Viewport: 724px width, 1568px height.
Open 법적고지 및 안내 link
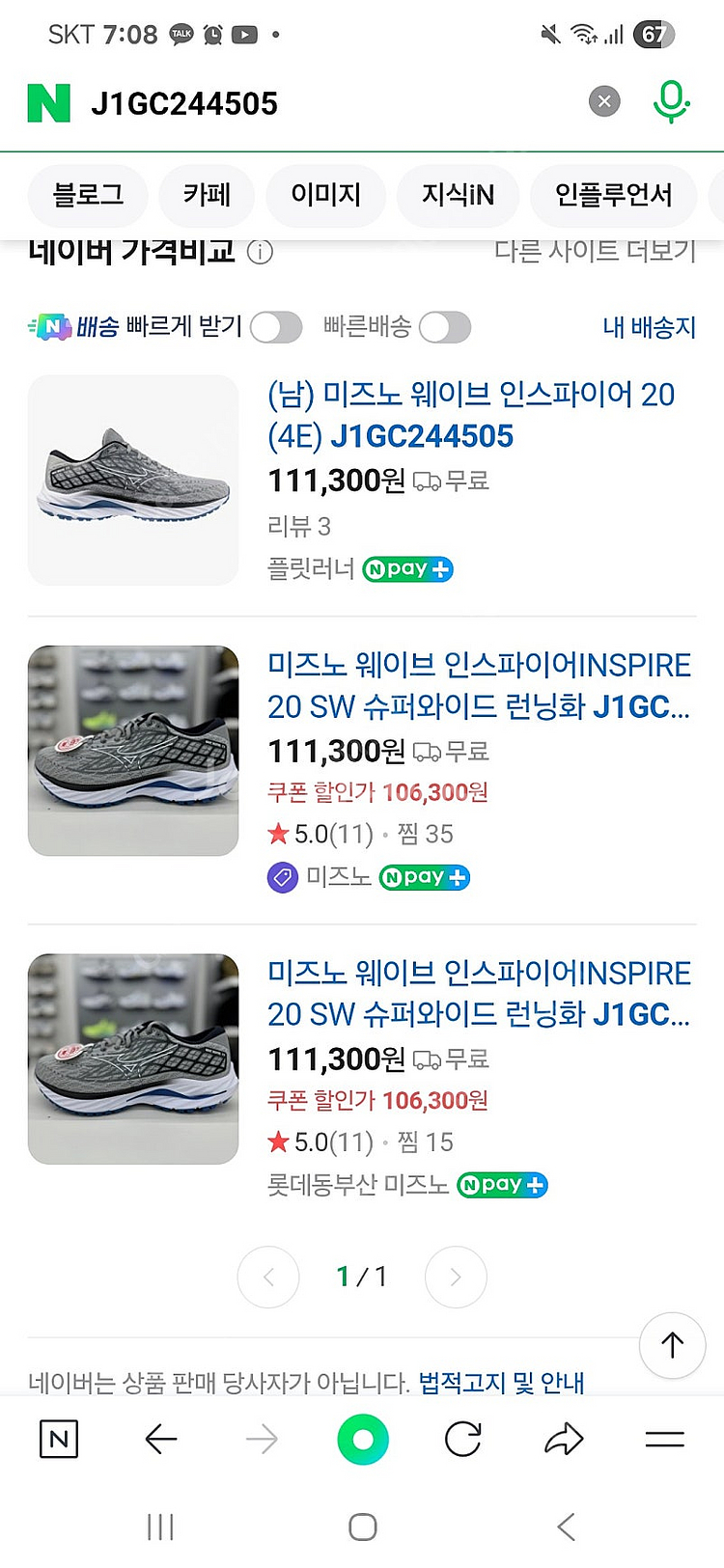501,1383
